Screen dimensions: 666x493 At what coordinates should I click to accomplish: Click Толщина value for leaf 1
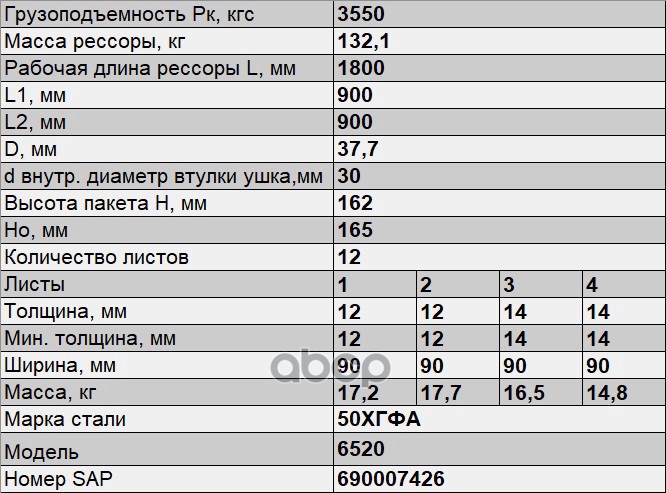(349, 312)
